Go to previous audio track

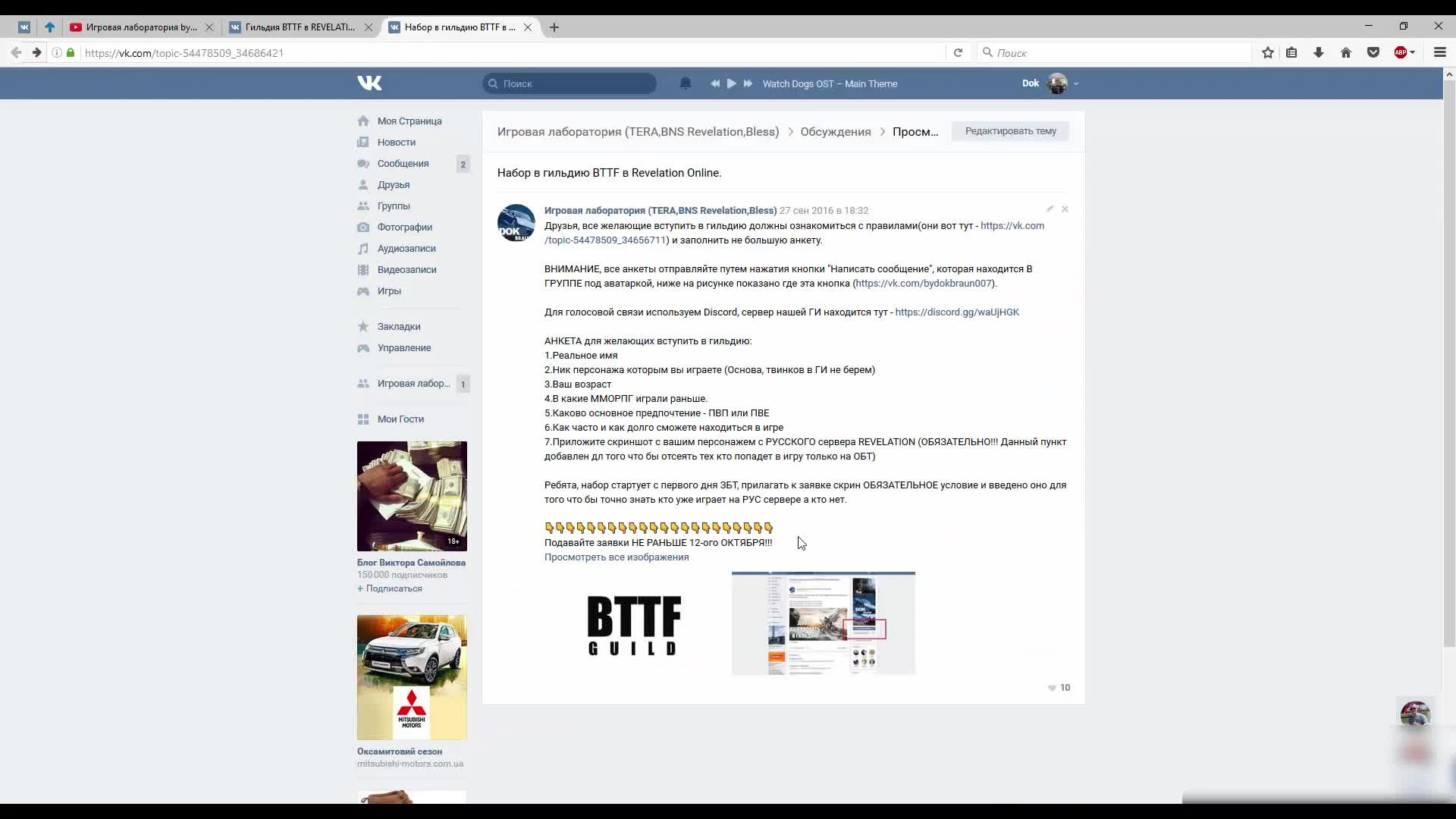pos(714,83)
